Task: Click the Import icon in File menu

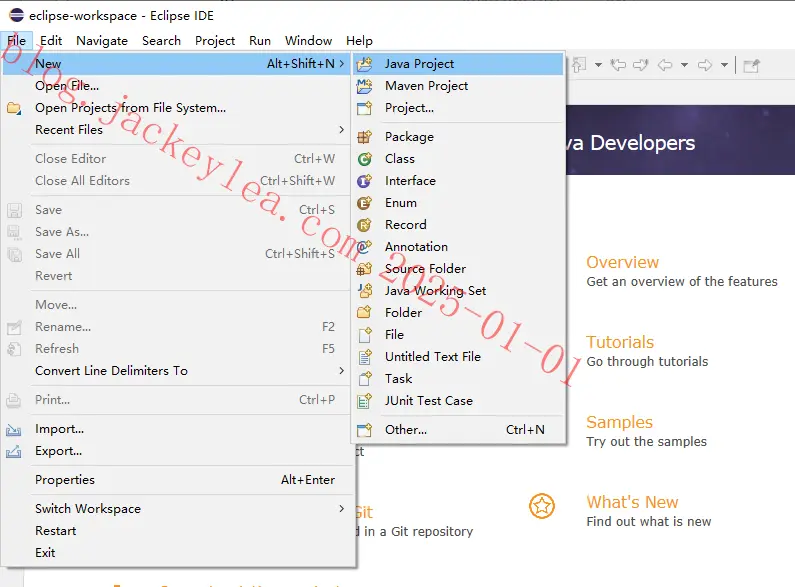Action: pos(14,430)
